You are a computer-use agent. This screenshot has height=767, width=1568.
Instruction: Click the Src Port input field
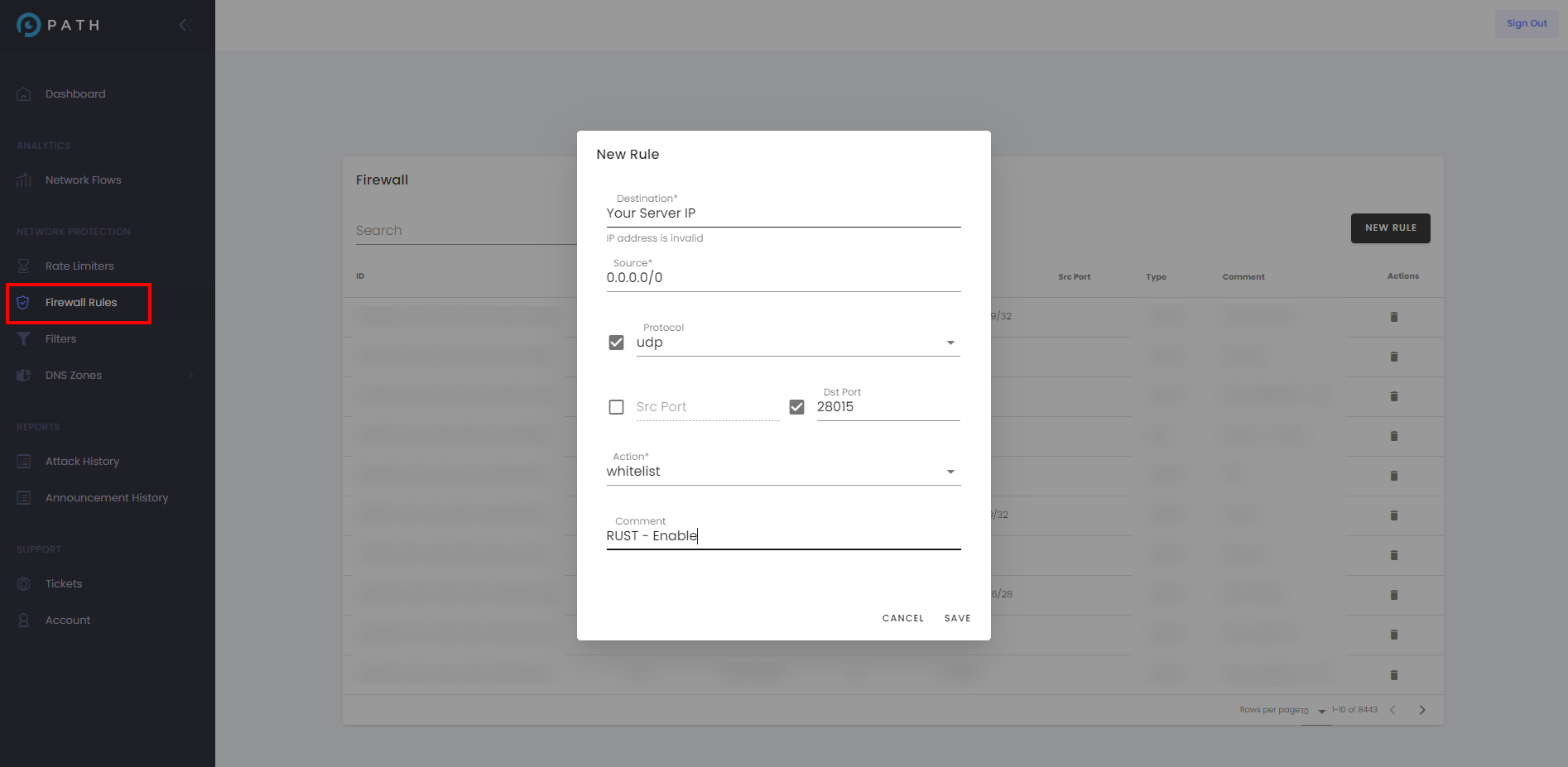708,407
